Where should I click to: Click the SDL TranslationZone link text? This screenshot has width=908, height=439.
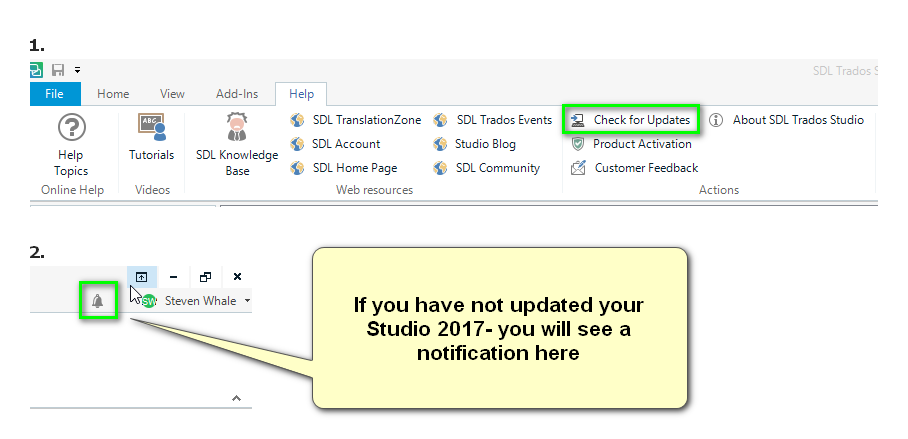[x=367, y=120]
